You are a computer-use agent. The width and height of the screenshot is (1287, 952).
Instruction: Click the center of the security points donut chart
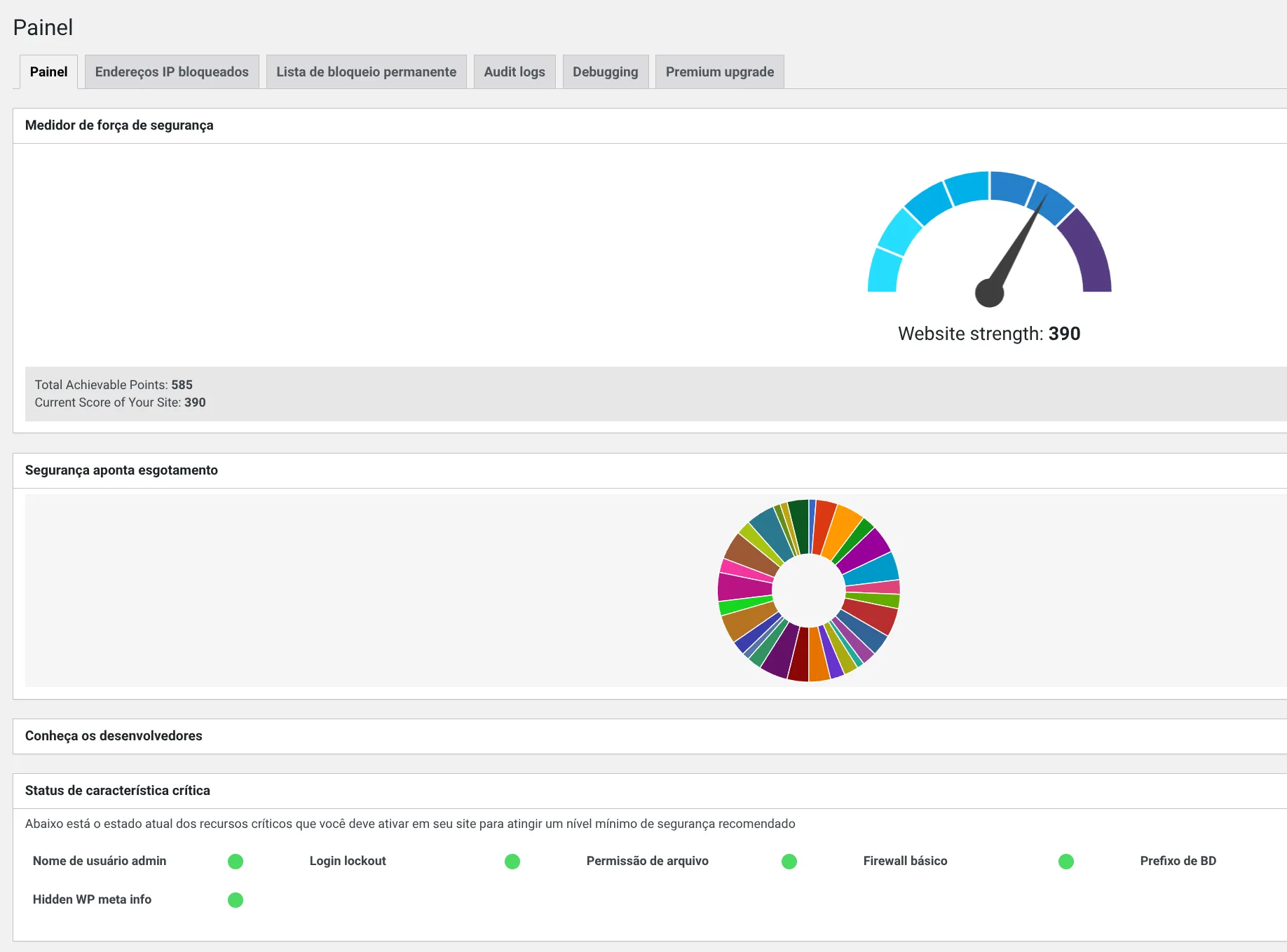coord(808,592)
